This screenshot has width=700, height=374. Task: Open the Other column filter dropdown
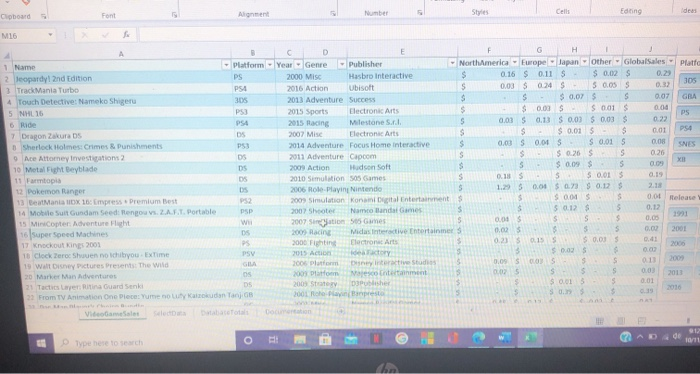pyautogui.click(x=617, y=61)
